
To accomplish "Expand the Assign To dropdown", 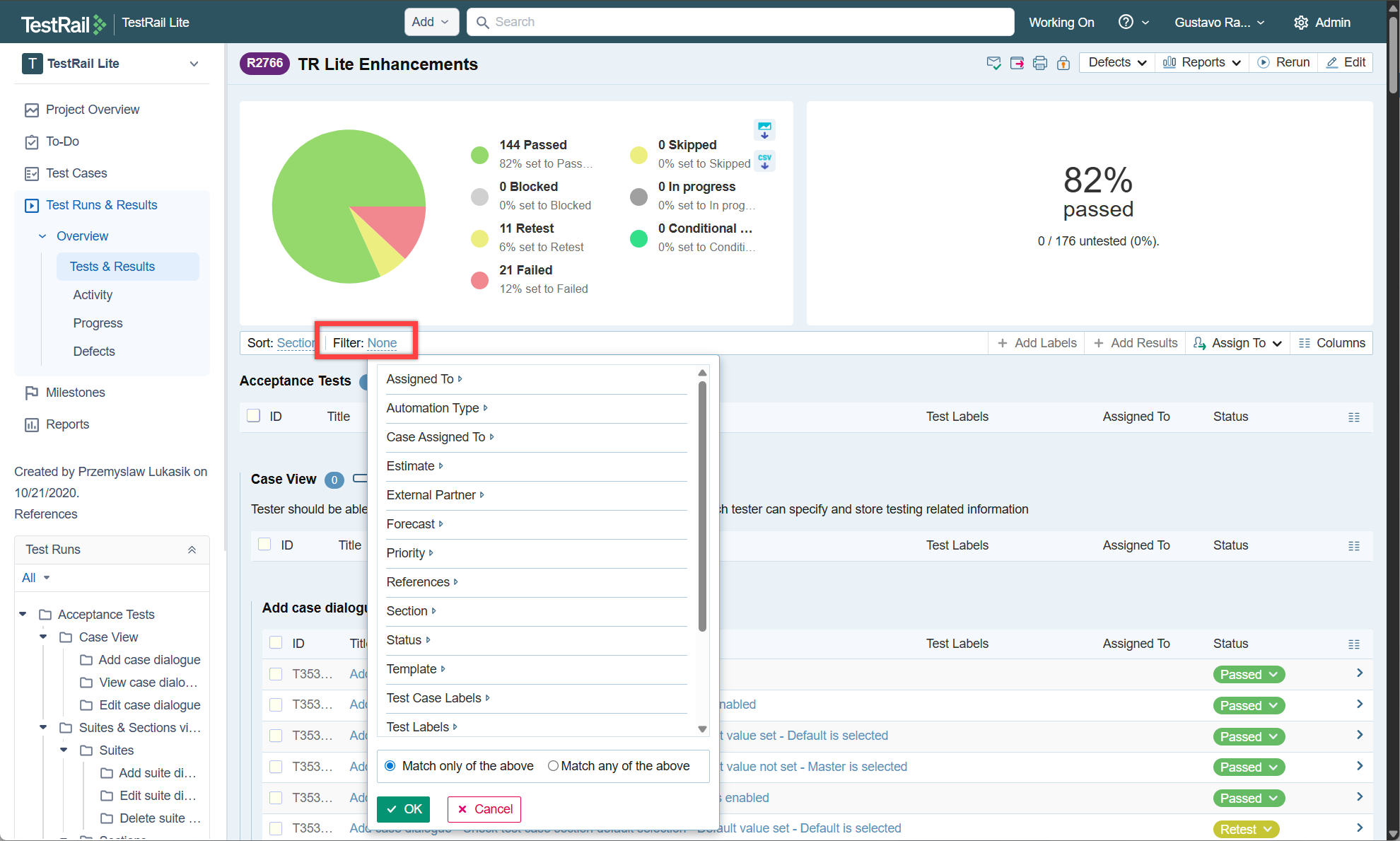I will (1237, 343).
